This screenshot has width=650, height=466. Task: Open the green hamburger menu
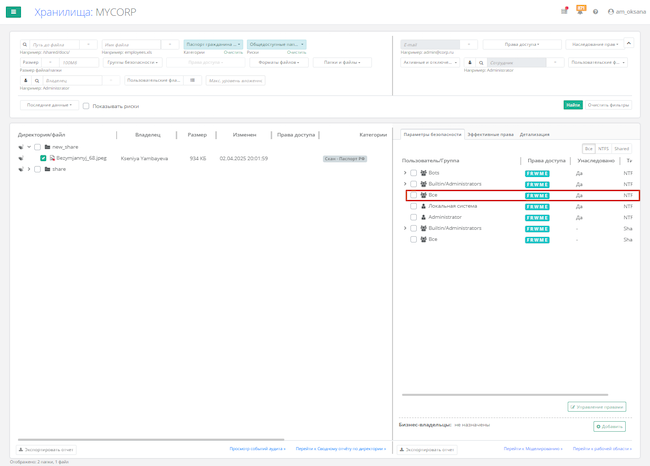(x=13, y=12)
